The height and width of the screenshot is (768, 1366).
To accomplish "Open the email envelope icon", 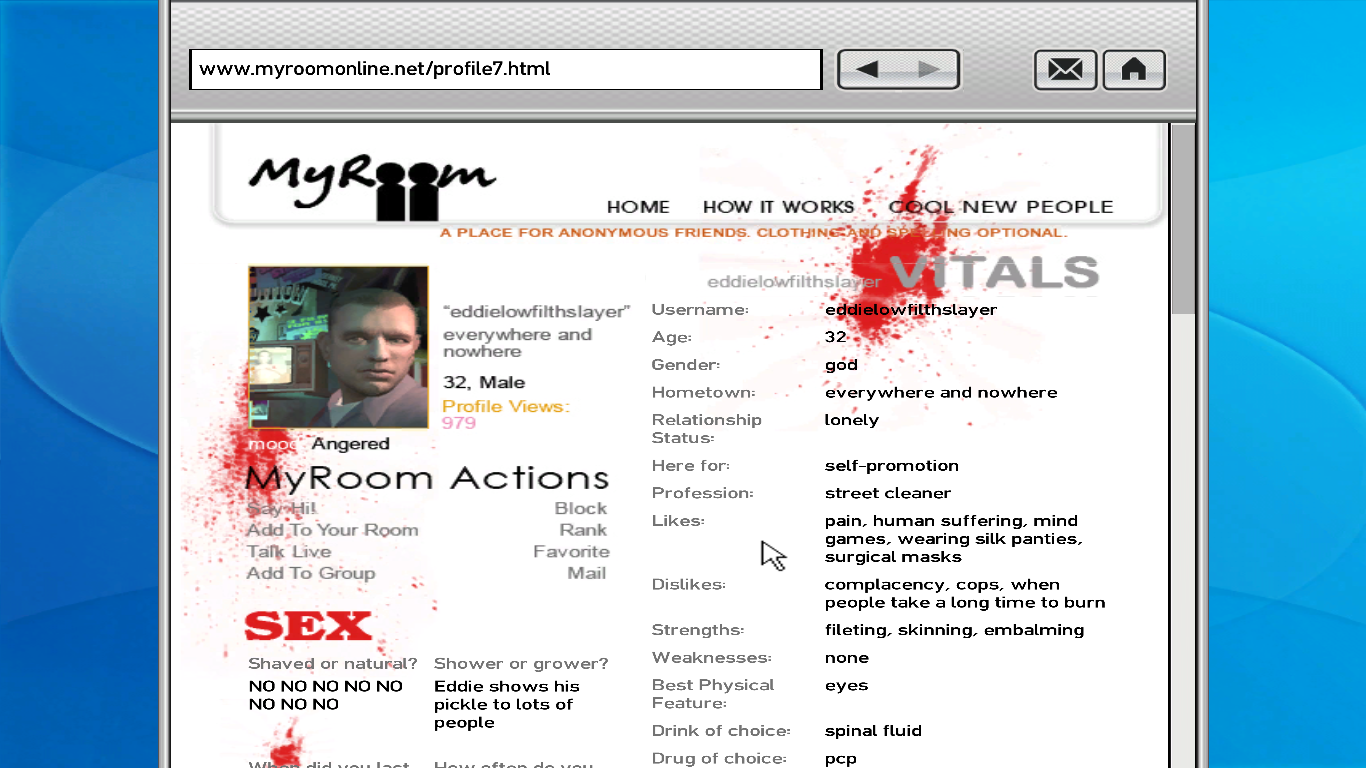I will tap(1065, 70).
